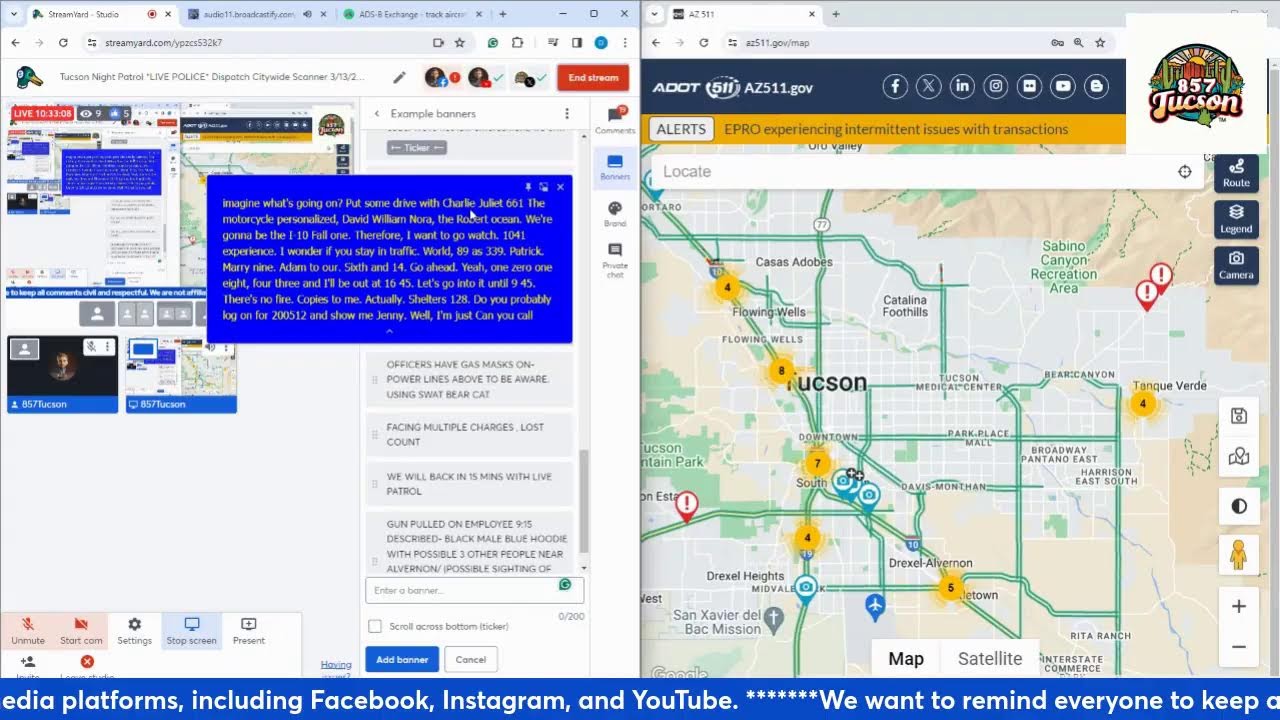
Task: Open the Present option
Action: click(x=249, y=631)
